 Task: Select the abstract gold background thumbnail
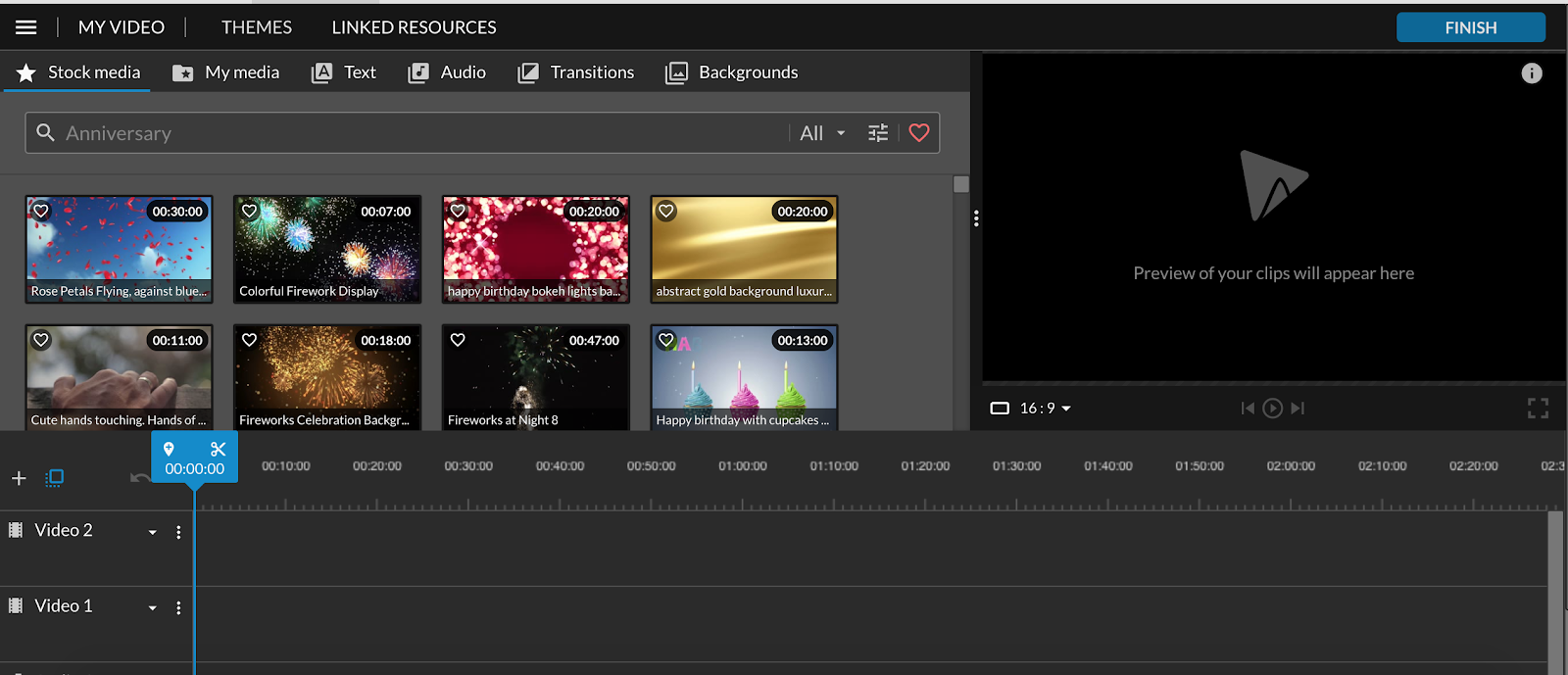click(744, 249)
